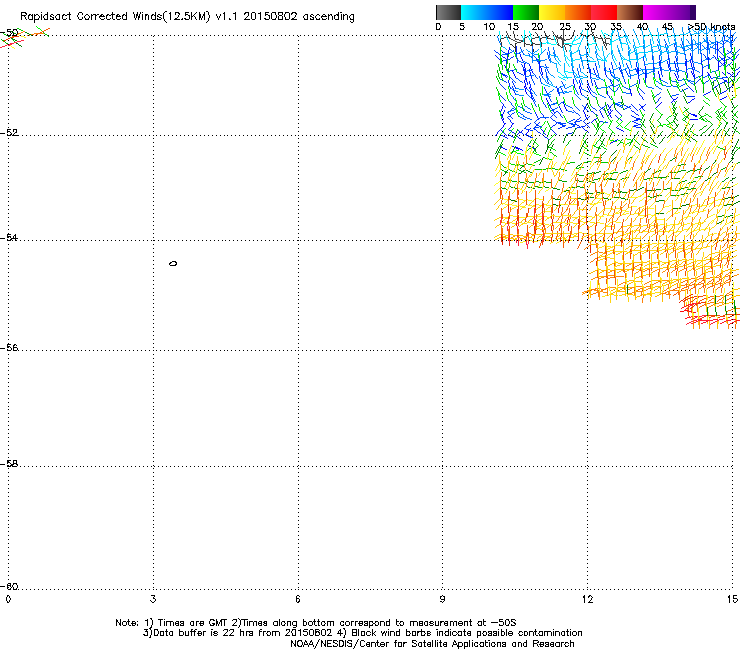The image size is (740, 650).
Task: Click the -56 latitude axis label
Action: click(x=9, y=348)
